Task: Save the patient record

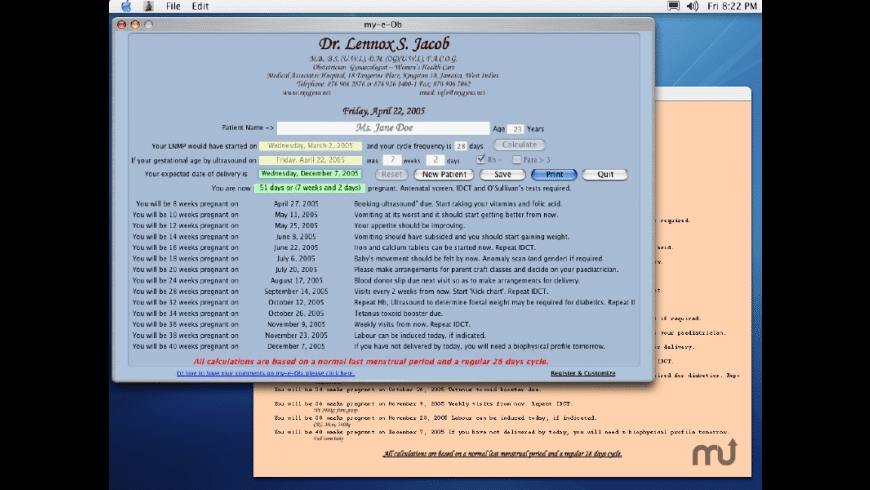Action: 503,174
